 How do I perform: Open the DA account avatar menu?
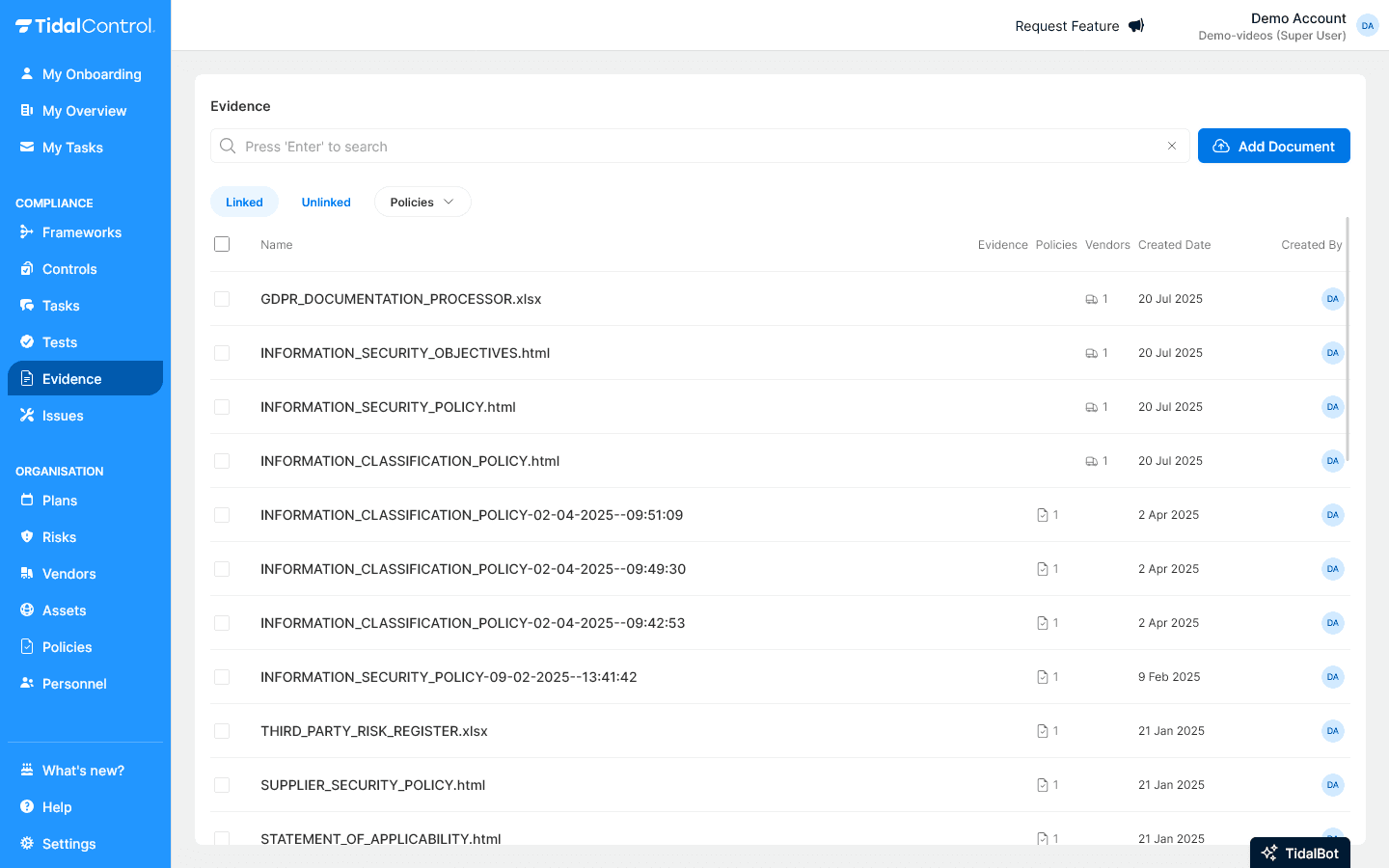(1368, 25)
